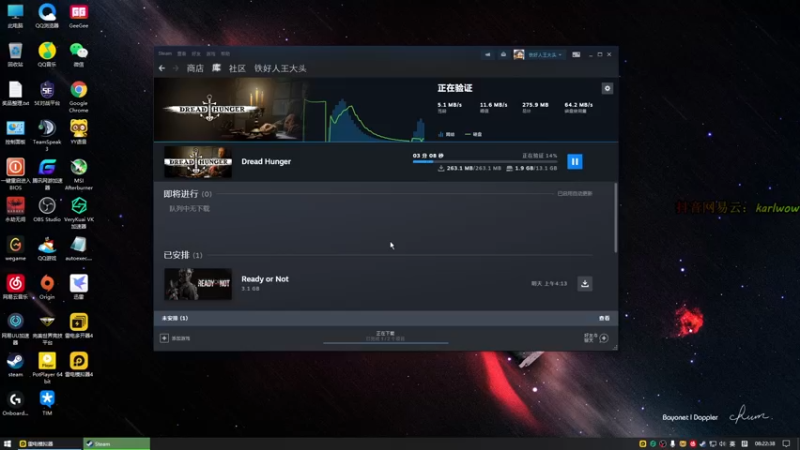Click the 正在下载 status at bottom
Screen dimensions: 800x450
pos(385,334)
